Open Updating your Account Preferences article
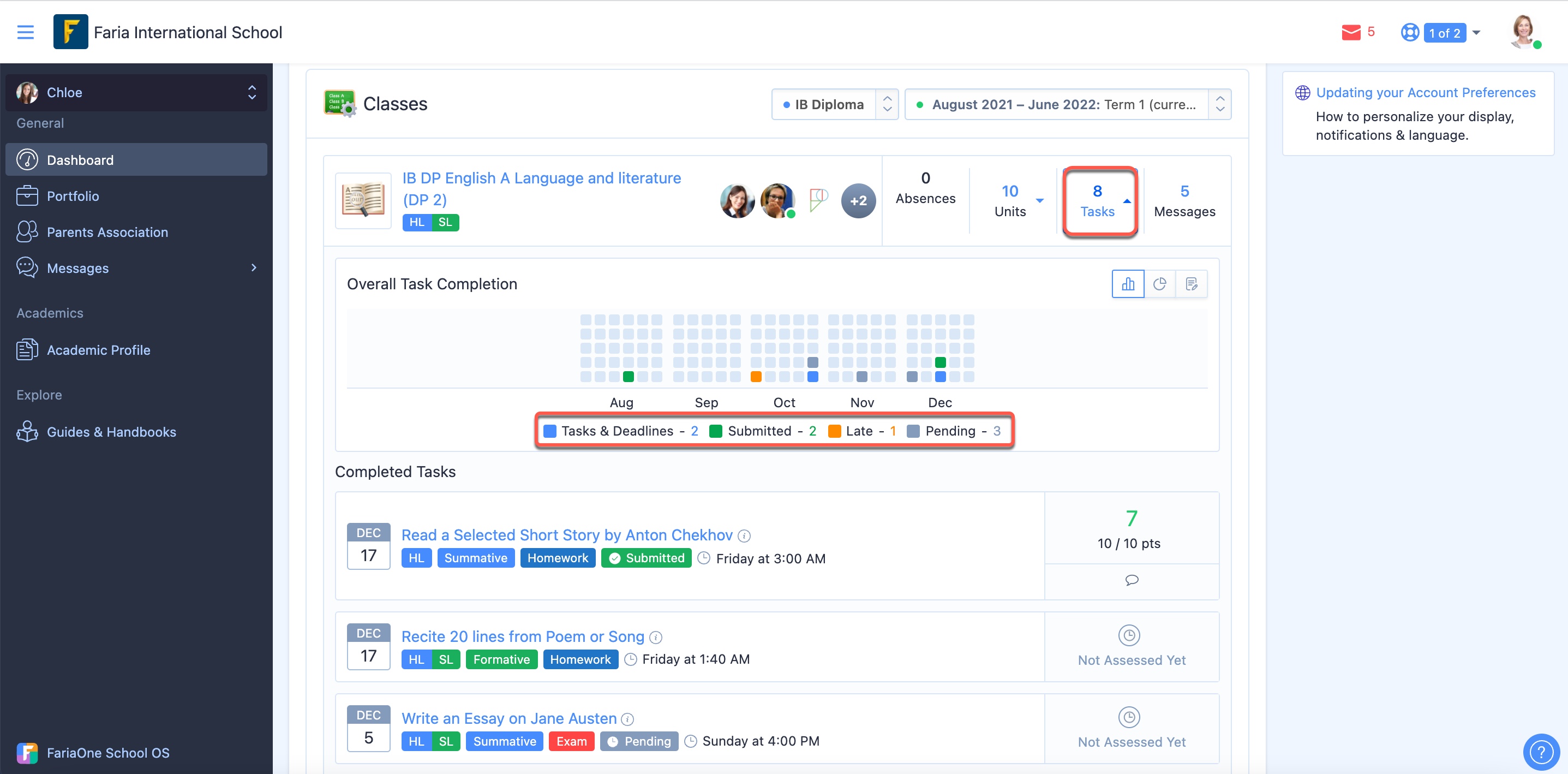The height and width of the screenshot is (774, 1568). coord(1426,93)
